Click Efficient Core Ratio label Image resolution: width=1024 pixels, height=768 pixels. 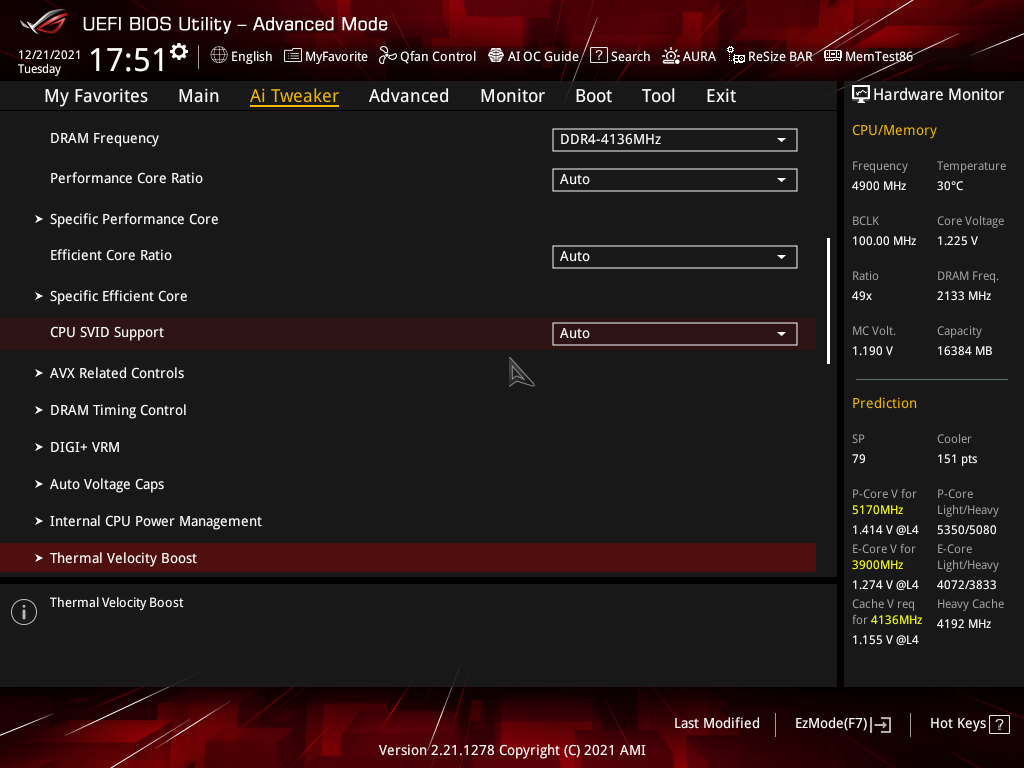coord(111,255)
